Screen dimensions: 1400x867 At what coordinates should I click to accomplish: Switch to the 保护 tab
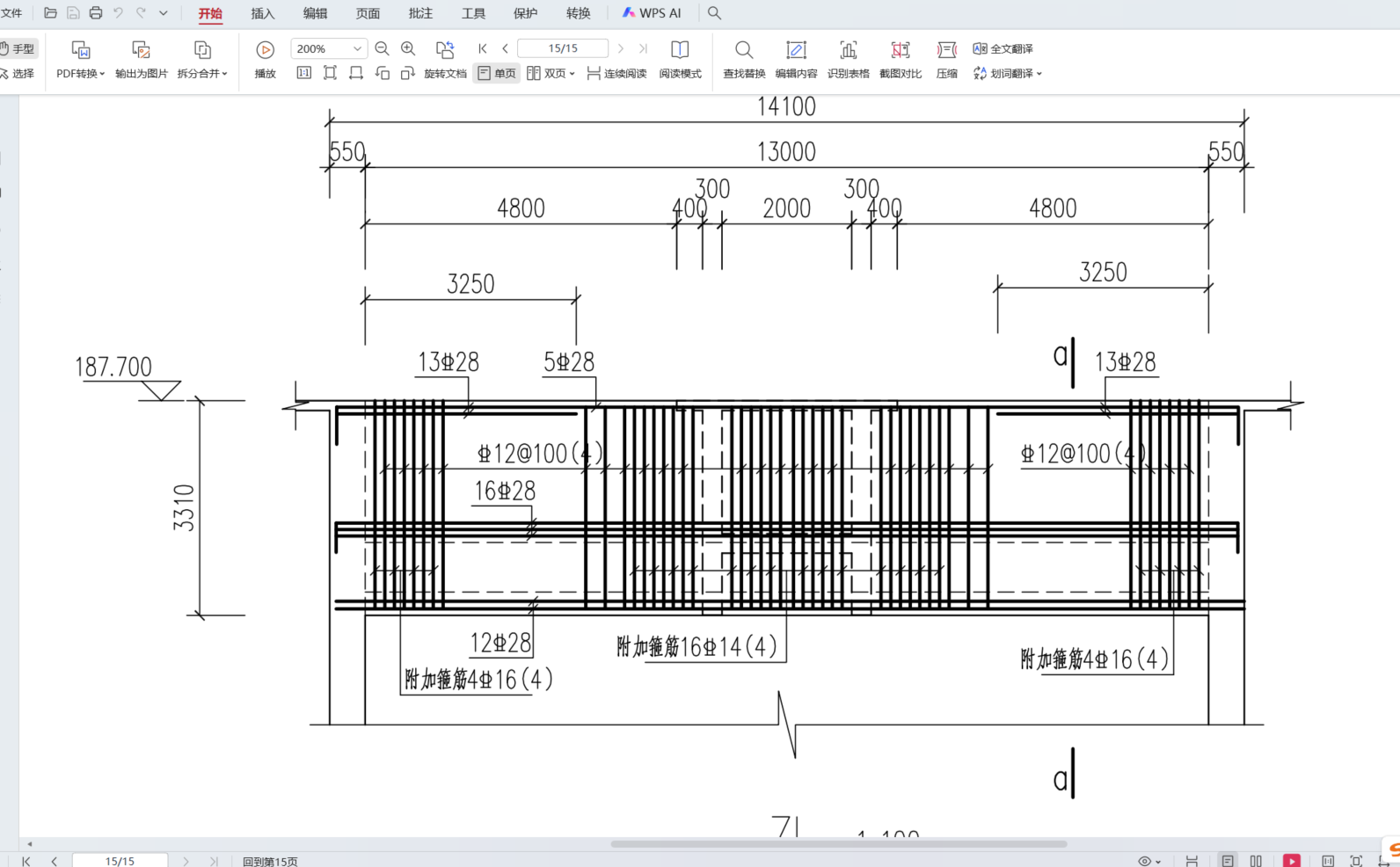(x=525, y=13)
